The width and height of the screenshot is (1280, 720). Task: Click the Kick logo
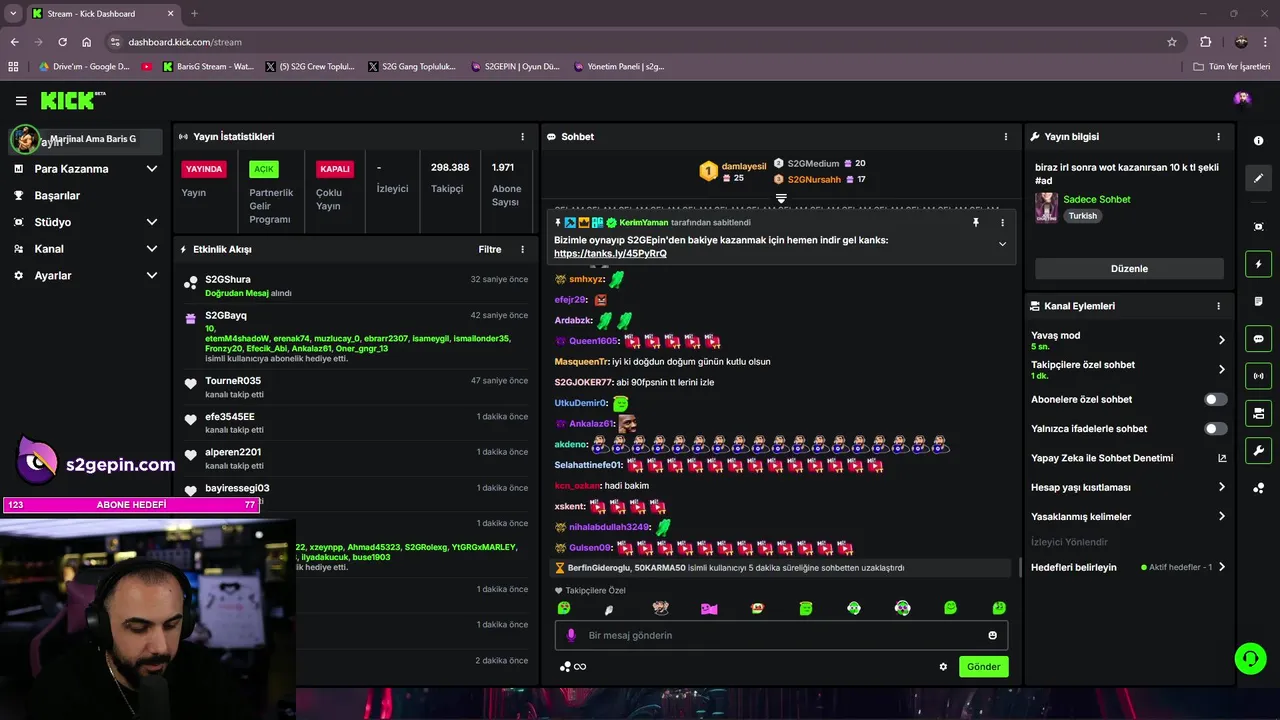pyautogui.click(x=72, y=100)
